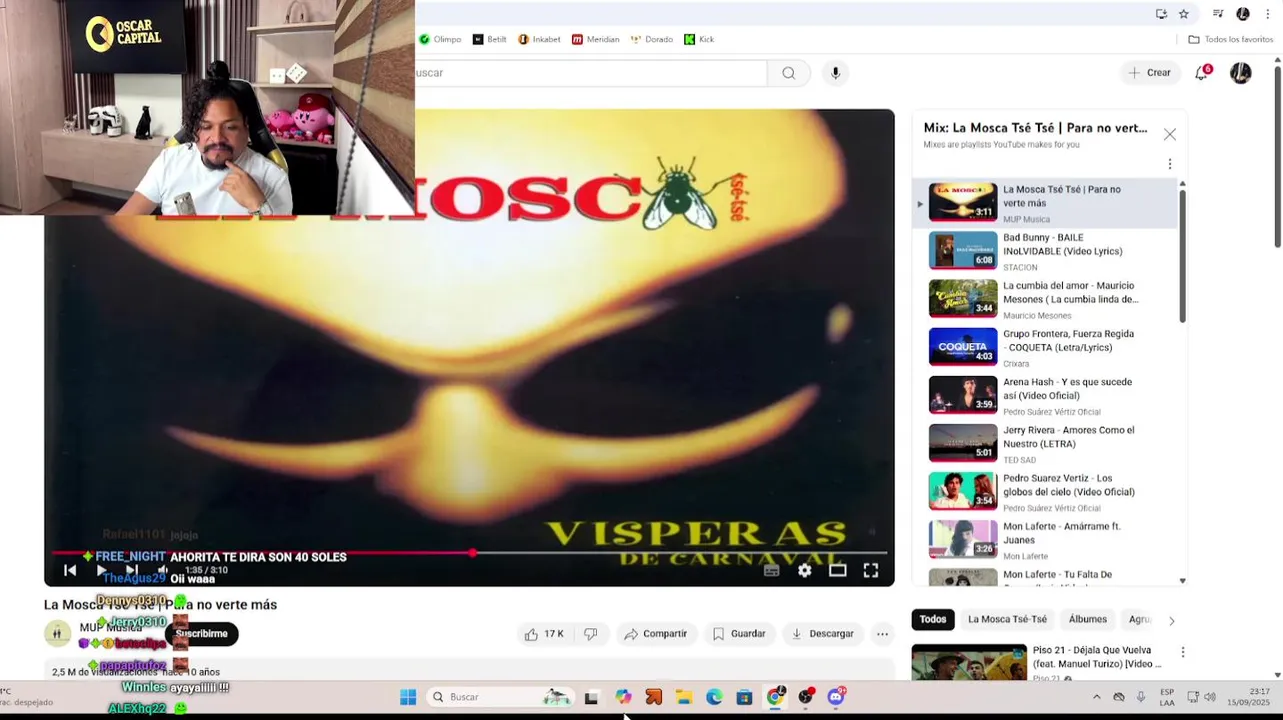Play Bad Bunny BAILE INoLVIDABLE from playlist
The image size is (1283, 720).
[x=1045, y=251]
